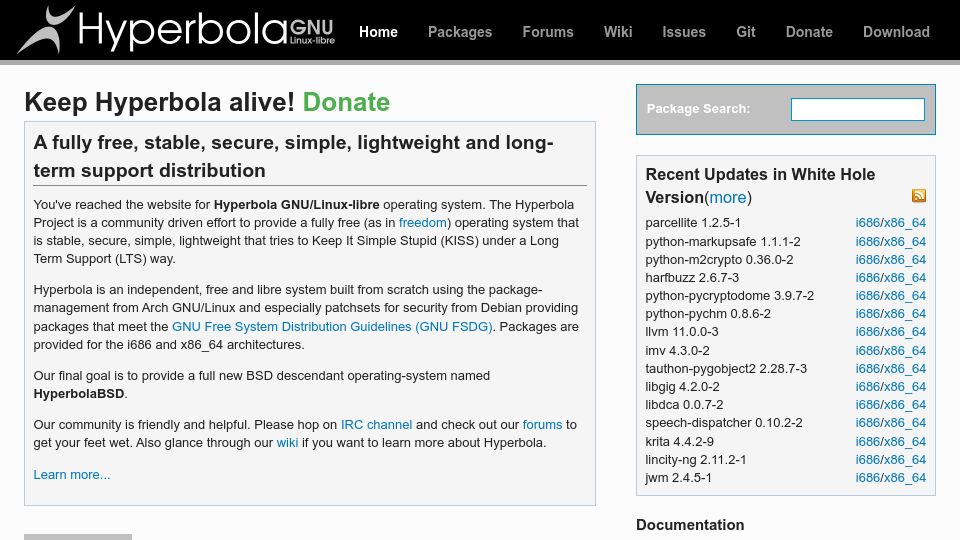960x540 pixels.
Task: Open lincity-ng i686/x86_64 link
Action: point(891,459)
